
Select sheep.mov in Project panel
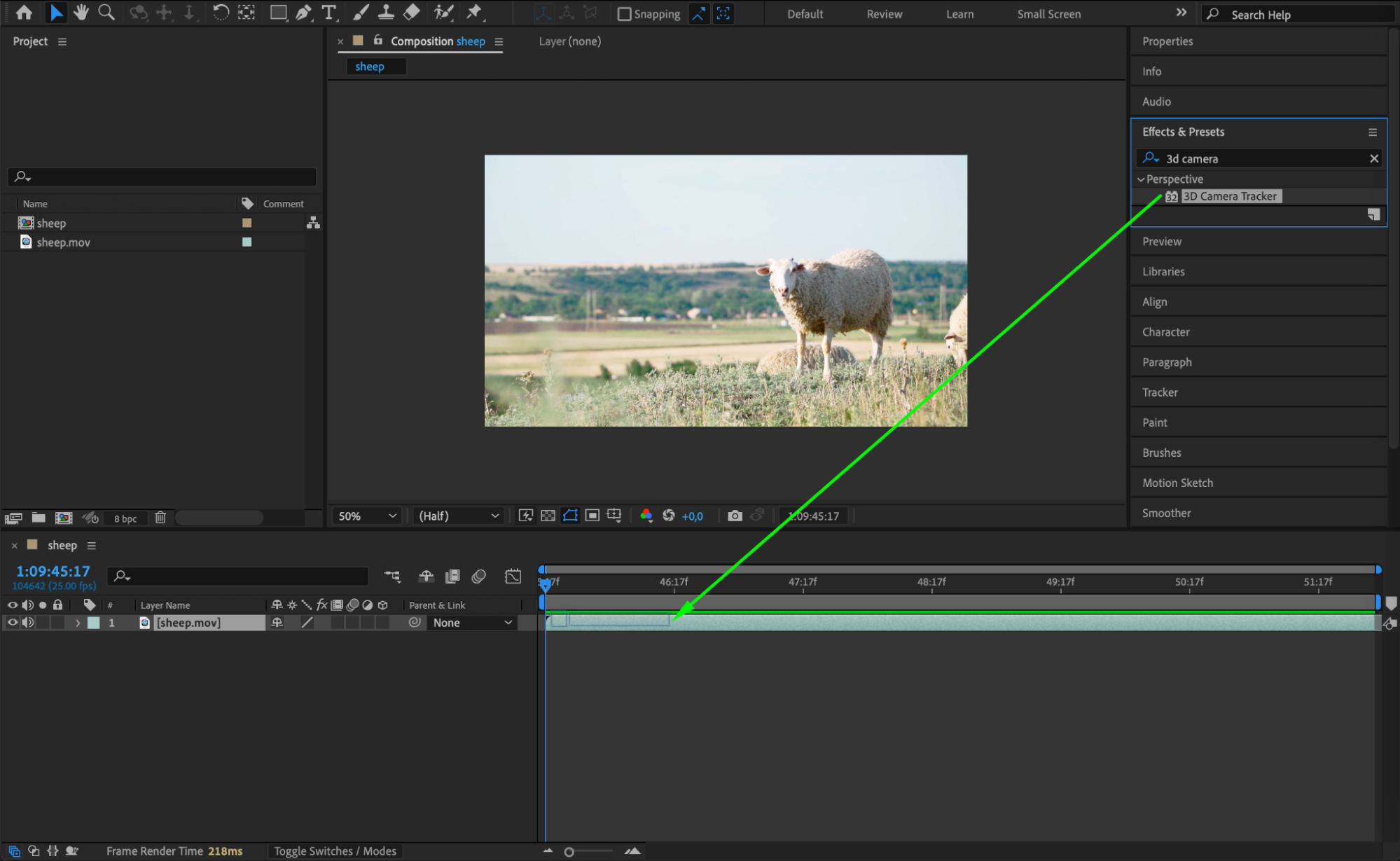(x=63, y=242)
